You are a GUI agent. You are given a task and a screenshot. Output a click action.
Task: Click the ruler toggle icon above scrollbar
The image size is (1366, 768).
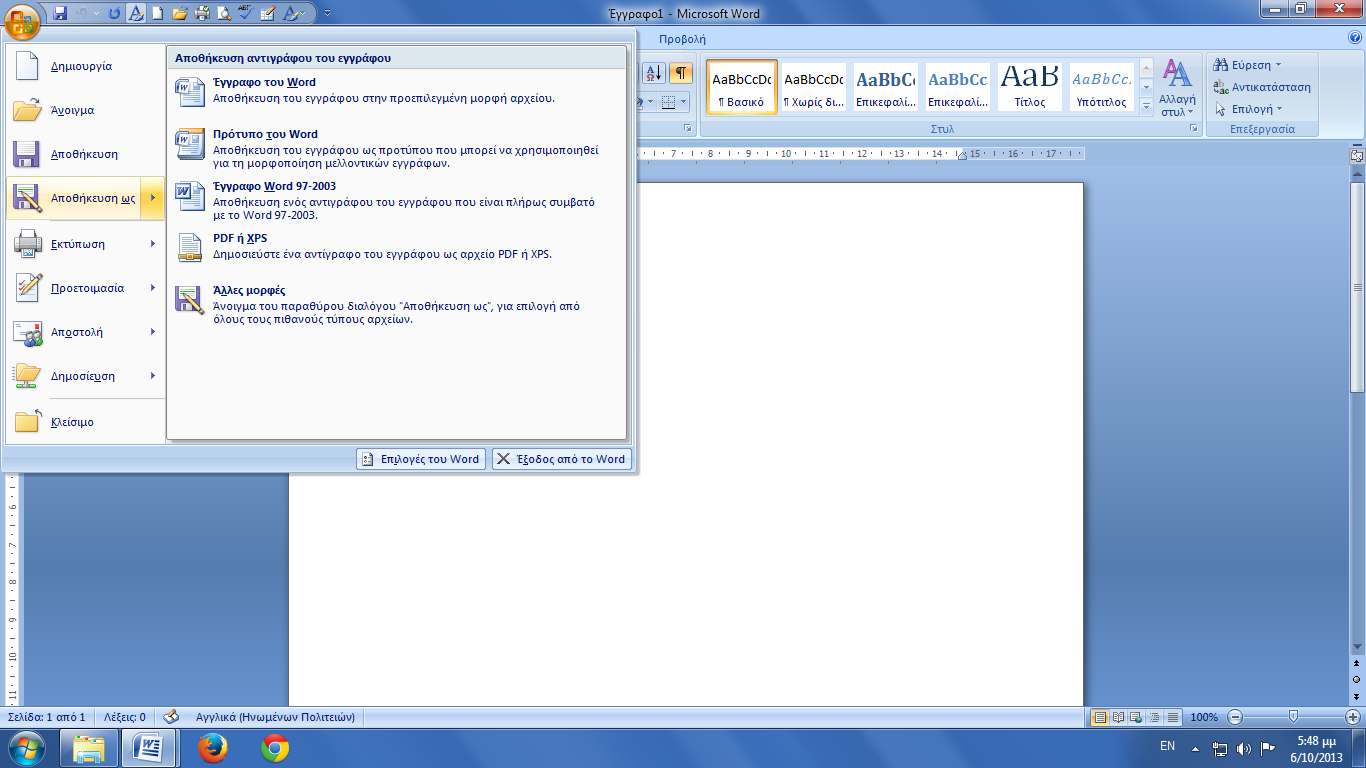(x=1357, y=155)
